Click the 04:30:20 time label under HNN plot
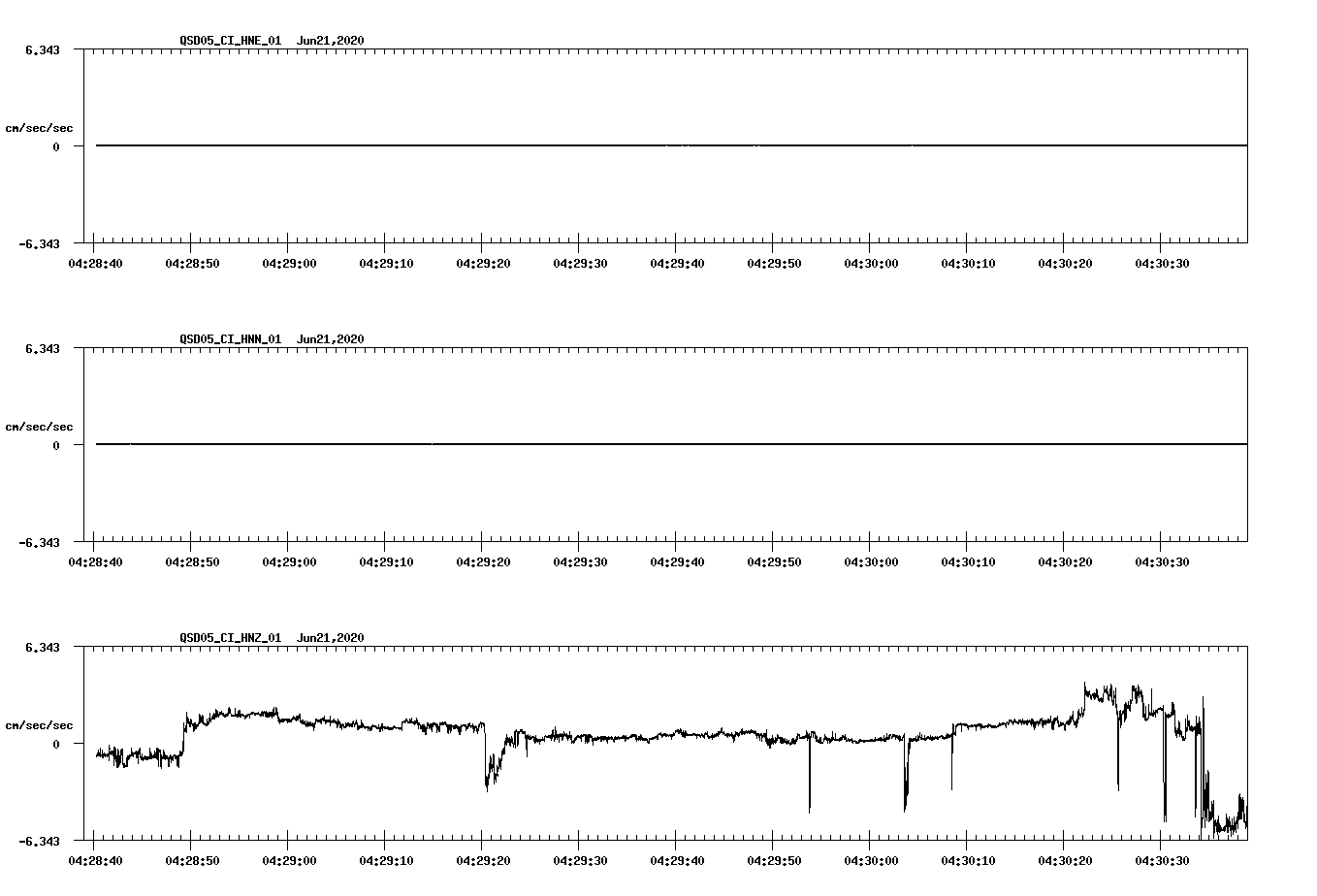 click(1065, 562)
